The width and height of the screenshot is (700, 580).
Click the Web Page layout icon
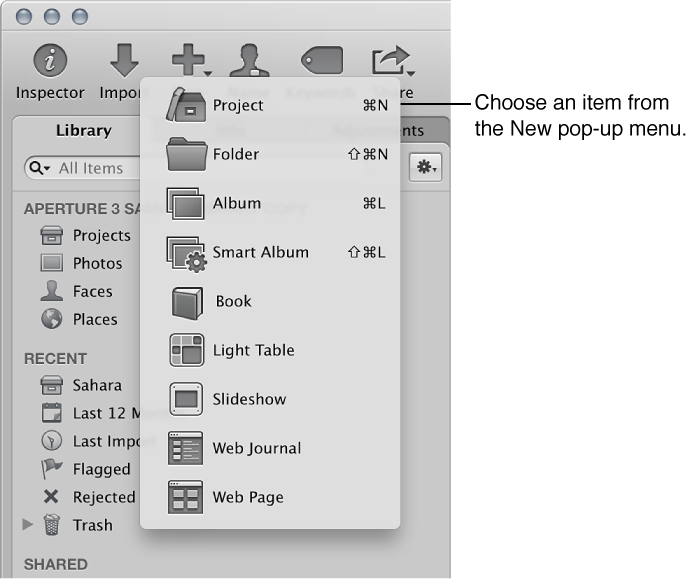tap(185, 497)
